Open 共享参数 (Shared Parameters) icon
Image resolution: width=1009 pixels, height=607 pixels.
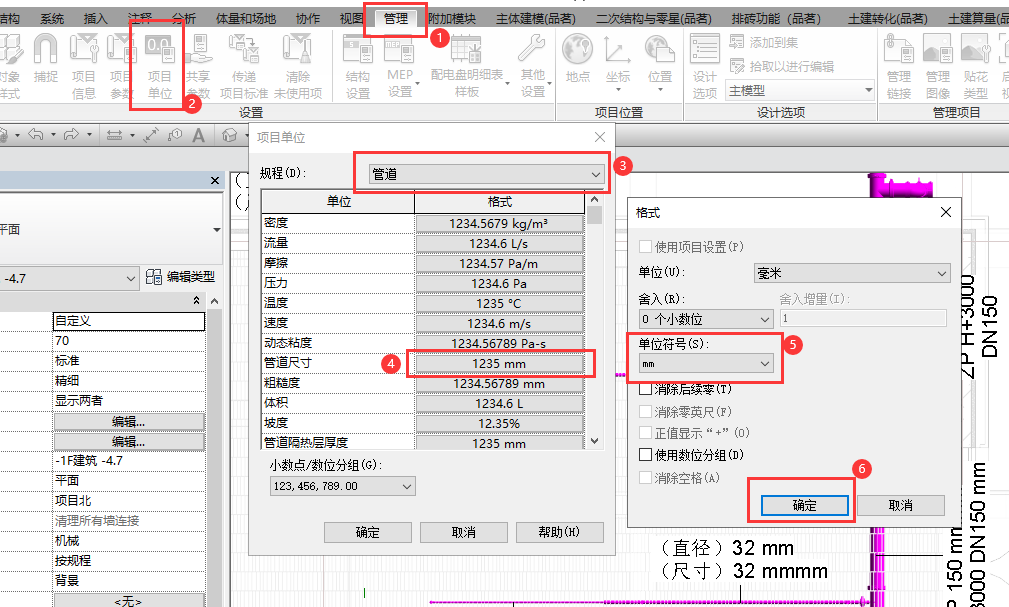(198, 49)
